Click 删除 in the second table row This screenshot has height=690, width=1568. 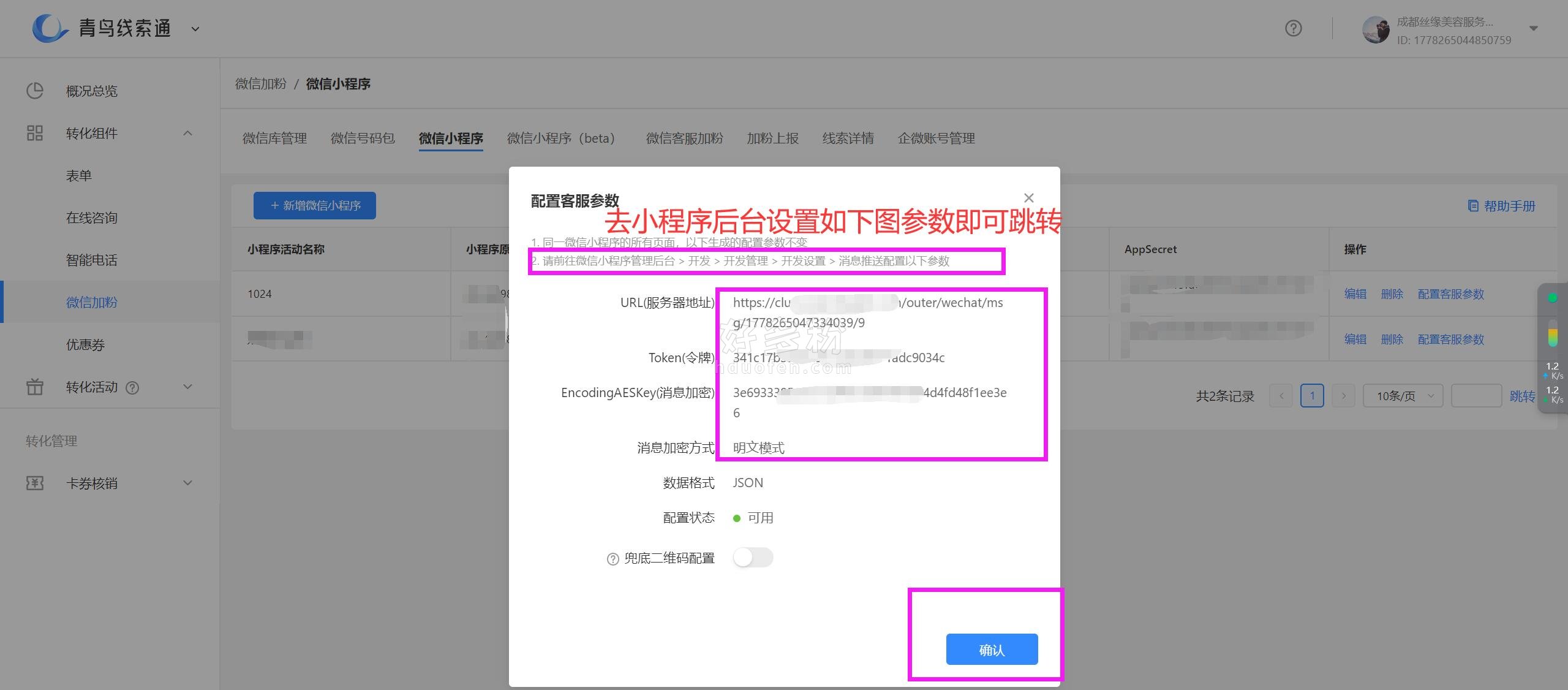1392,339
